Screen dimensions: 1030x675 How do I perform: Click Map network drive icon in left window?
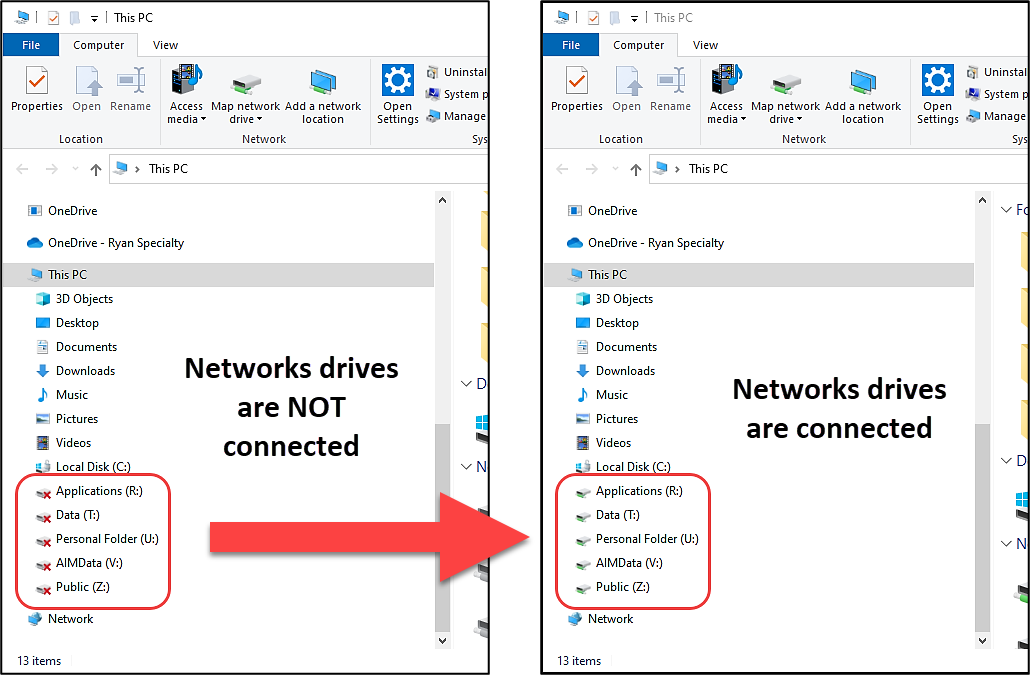pos(246,83)
